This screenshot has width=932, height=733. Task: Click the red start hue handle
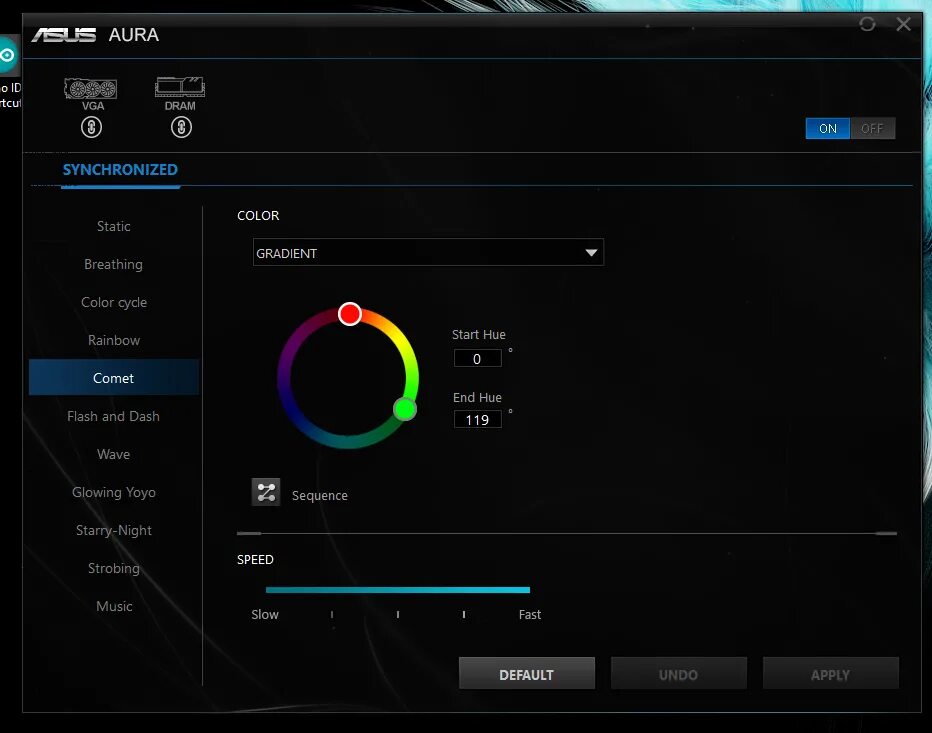pyautogui.click(x=350, y=314)
